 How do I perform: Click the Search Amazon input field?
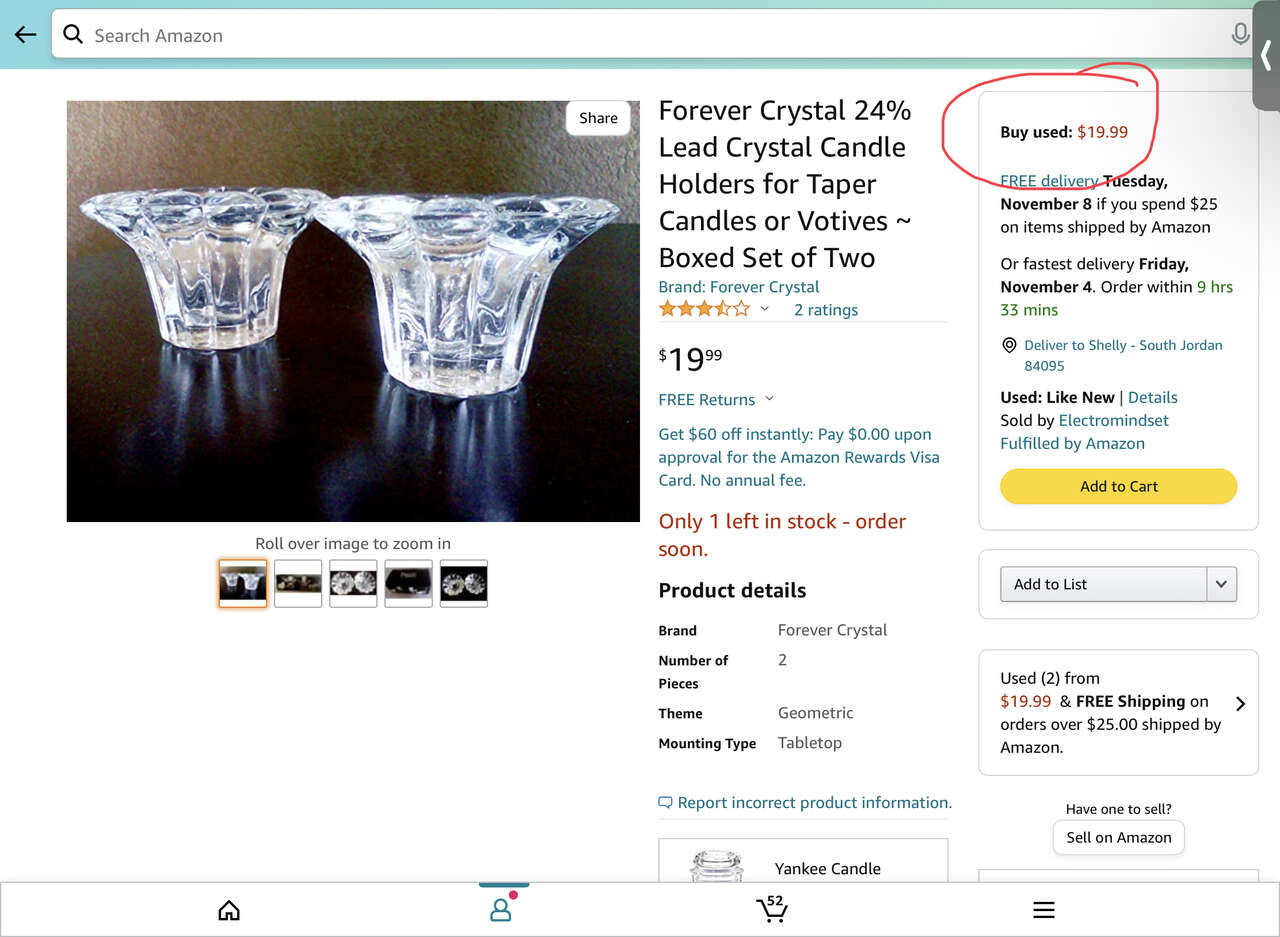tap(640, 35)
